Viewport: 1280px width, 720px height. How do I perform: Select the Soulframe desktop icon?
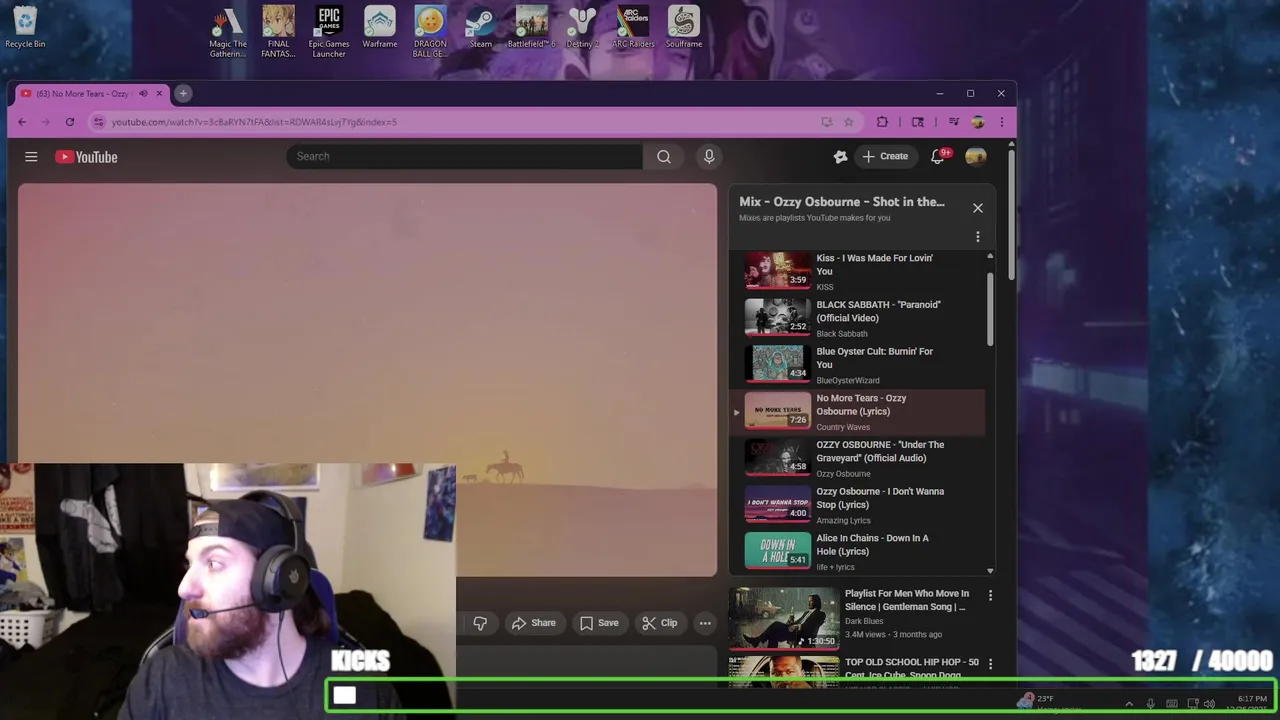pyautogui.click(x=684, y=28)
